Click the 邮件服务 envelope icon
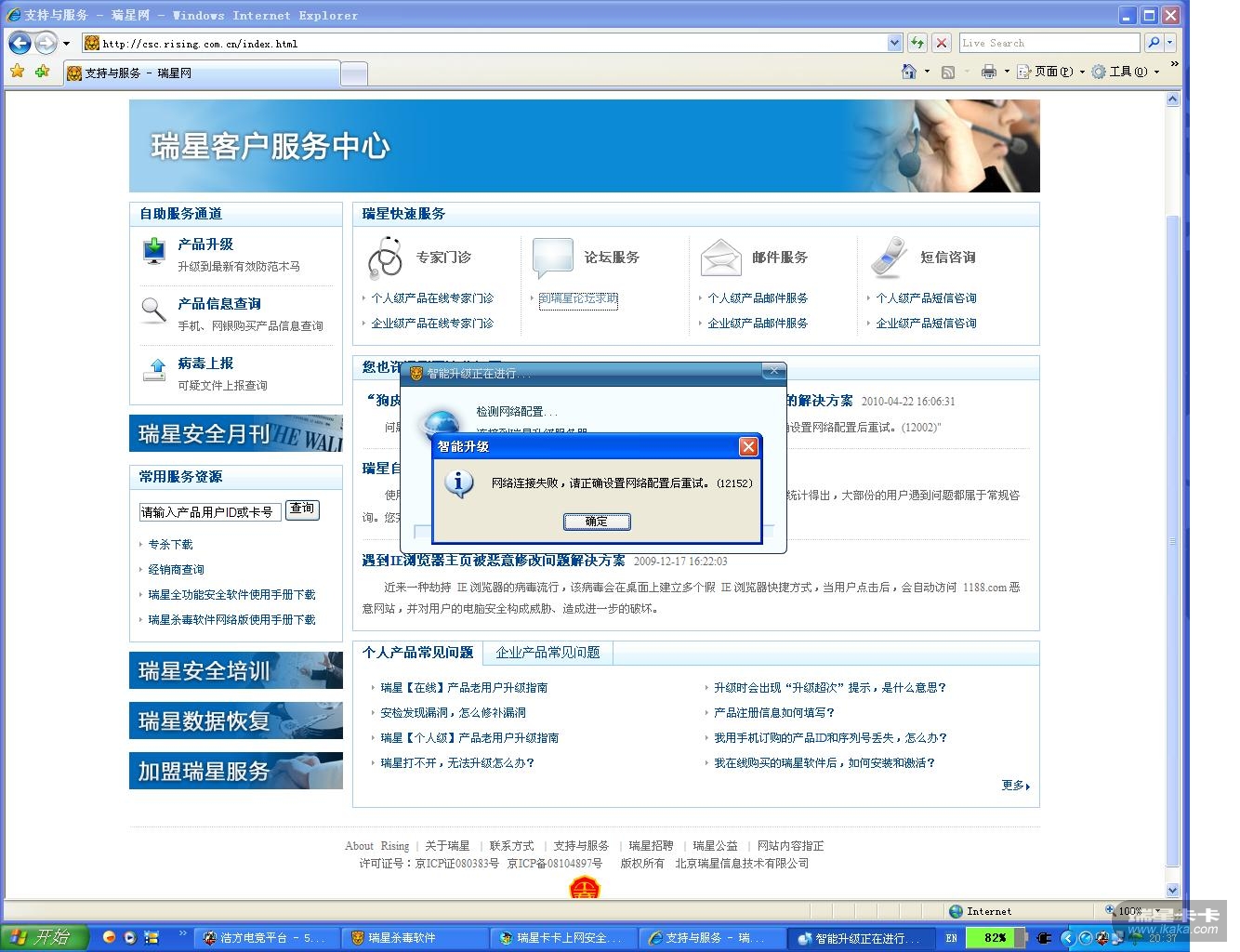This screenshot has width=1240, height=952. [x=720, y=258]
